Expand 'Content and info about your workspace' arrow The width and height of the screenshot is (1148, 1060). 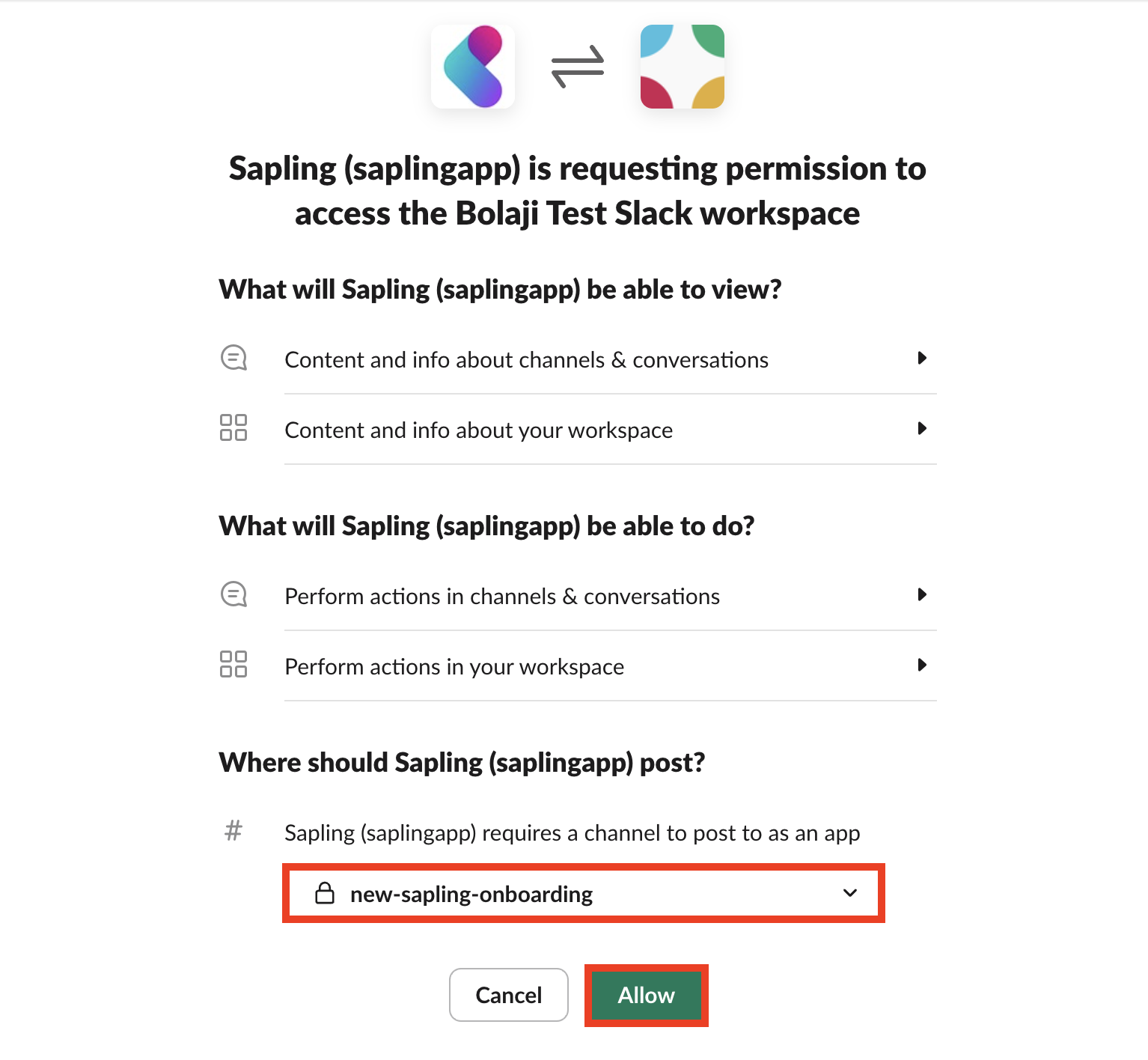[922, 428]
